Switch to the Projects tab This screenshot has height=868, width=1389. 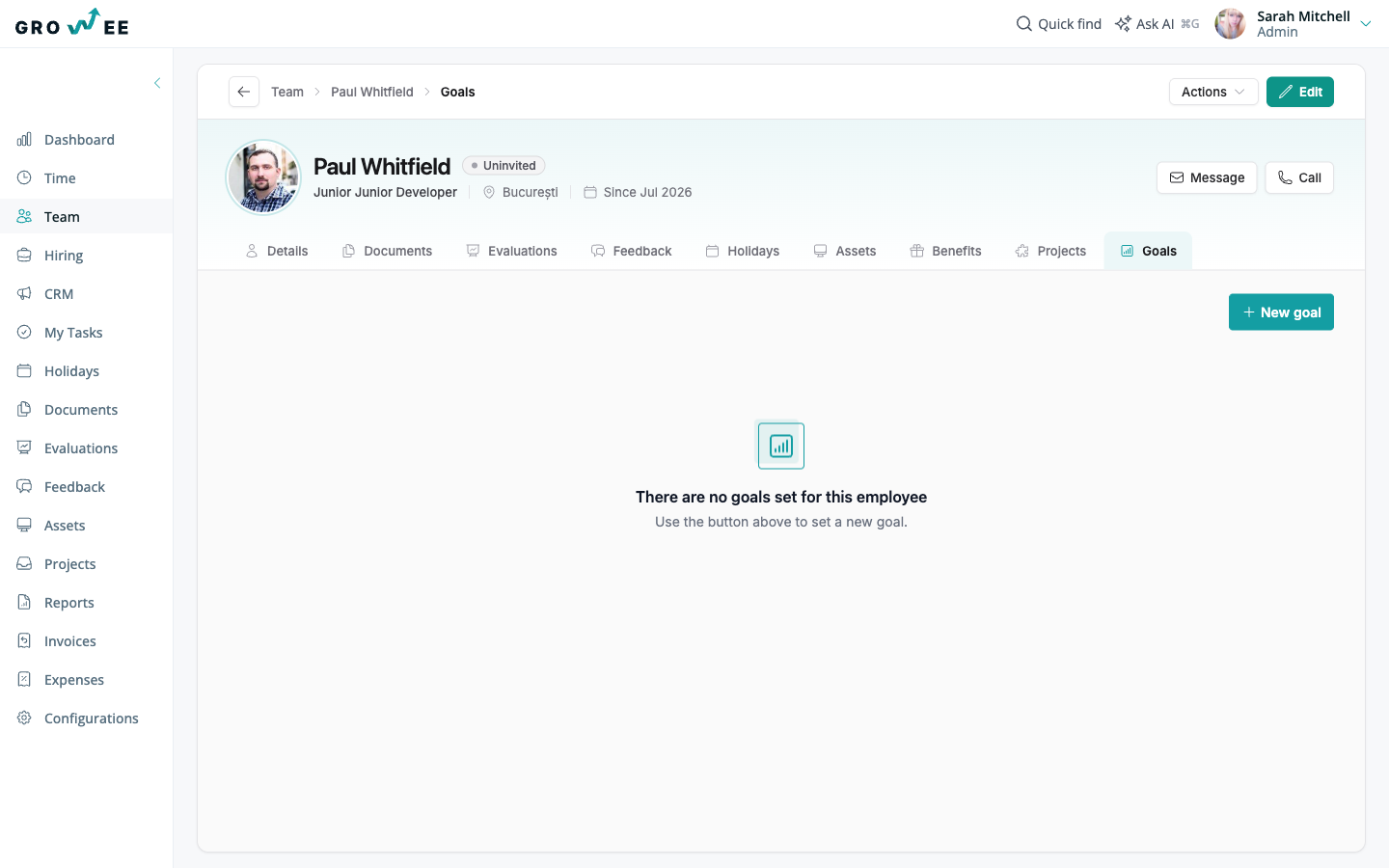click(x=1050, y=251)
